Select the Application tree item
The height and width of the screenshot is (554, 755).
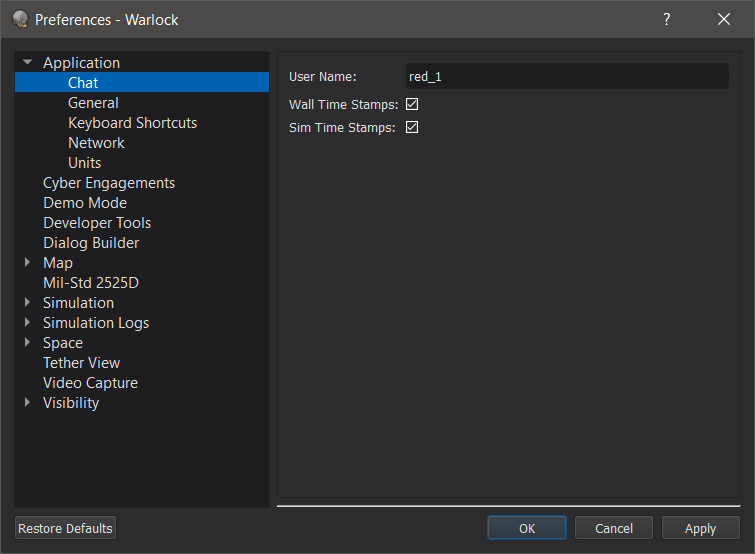81,63
